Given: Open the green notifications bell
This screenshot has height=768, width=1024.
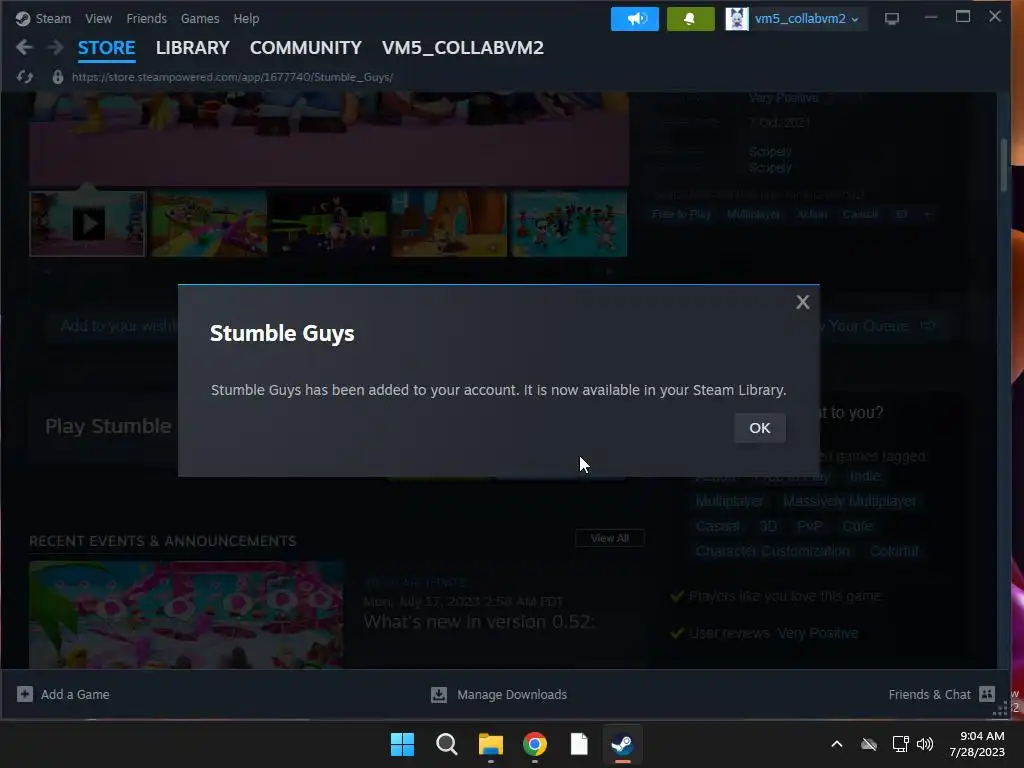Looking at the screenshot, I should point(690,19).
